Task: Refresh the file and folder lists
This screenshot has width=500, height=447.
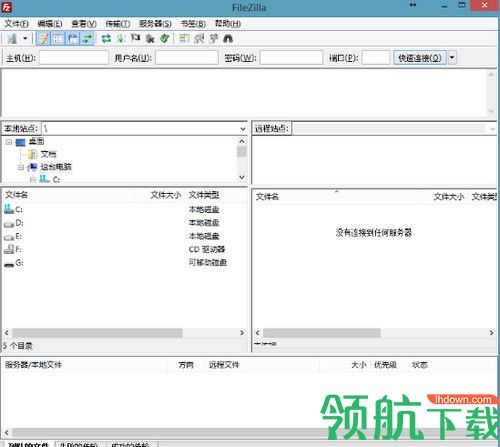Action: [106, 39]
